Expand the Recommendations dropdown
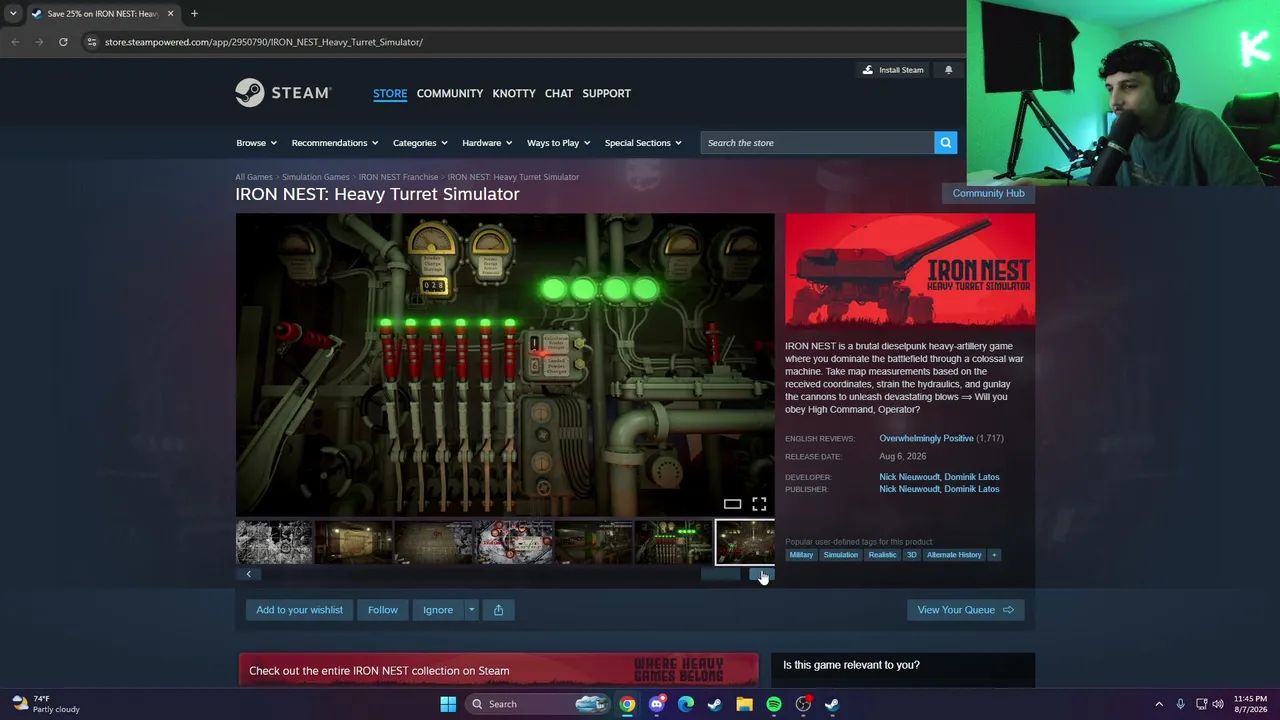Screen dimensions: 1280x720 click(335, 143)
